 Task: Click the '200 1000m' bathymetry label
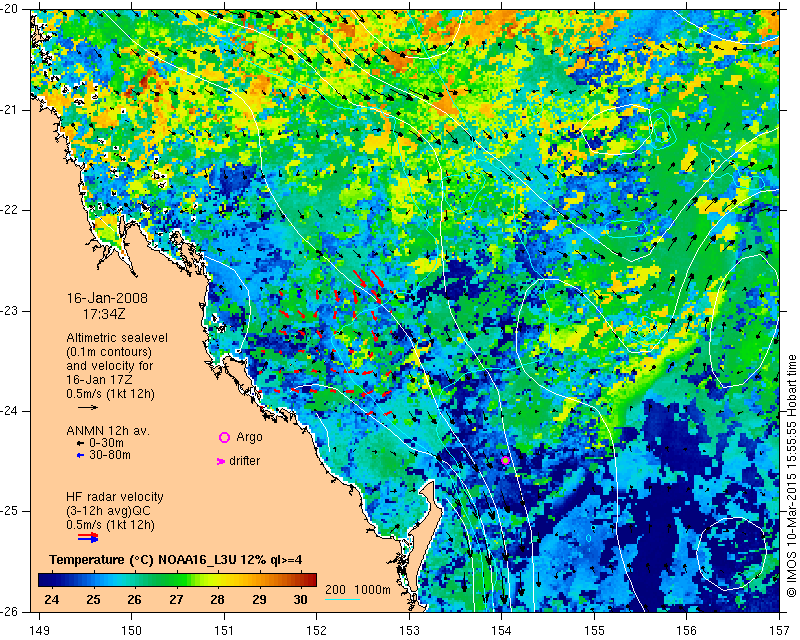tap(358, 590)
